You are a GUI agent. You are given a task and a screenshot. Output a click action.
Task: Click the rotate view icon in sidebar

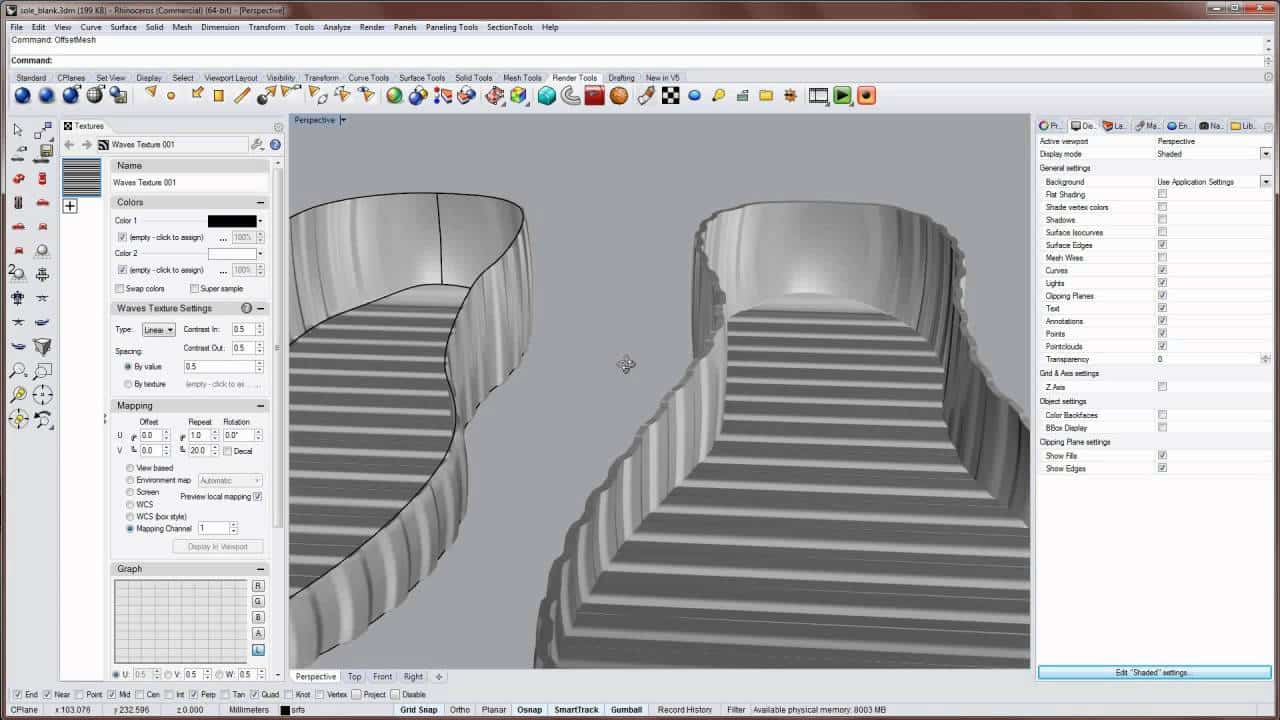pyautogui.click(x=43, y=419)
